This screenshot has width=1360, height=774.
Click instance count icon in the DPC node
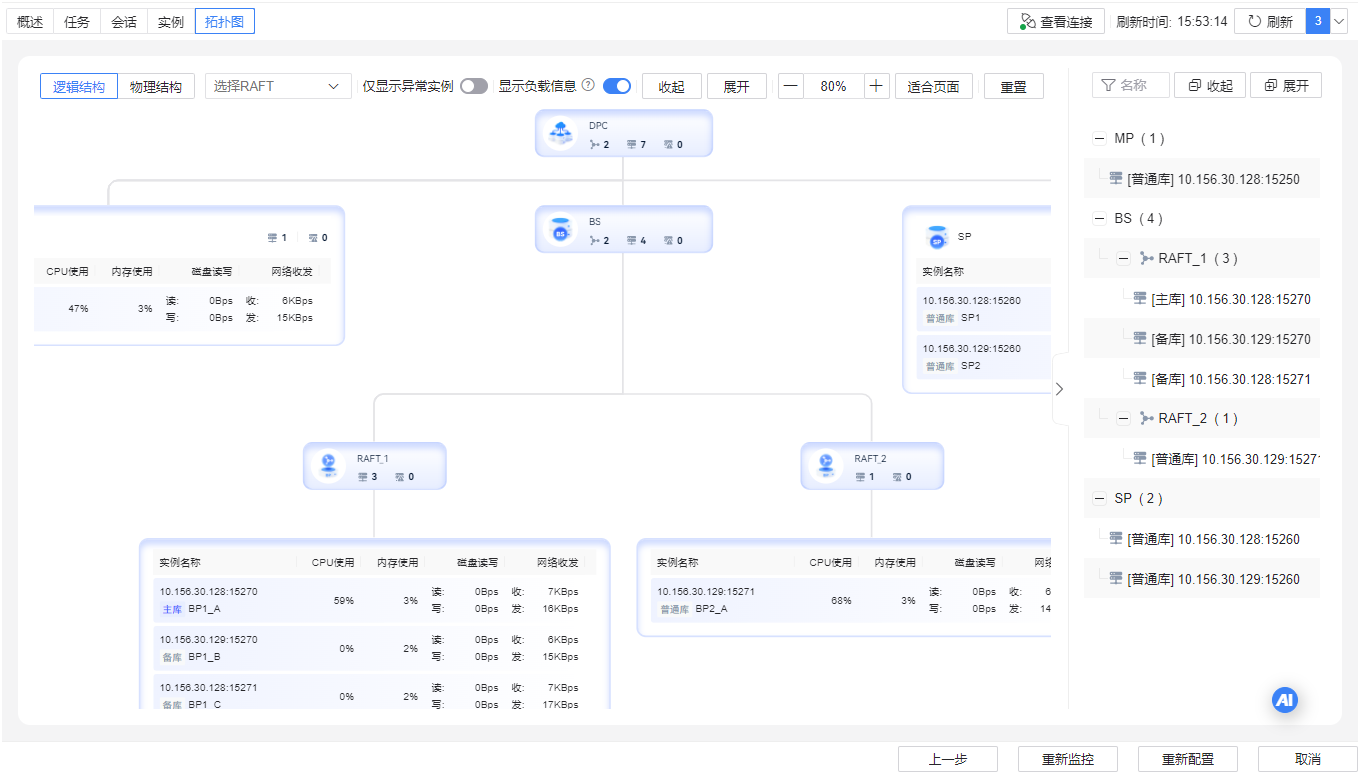point(631,145)
